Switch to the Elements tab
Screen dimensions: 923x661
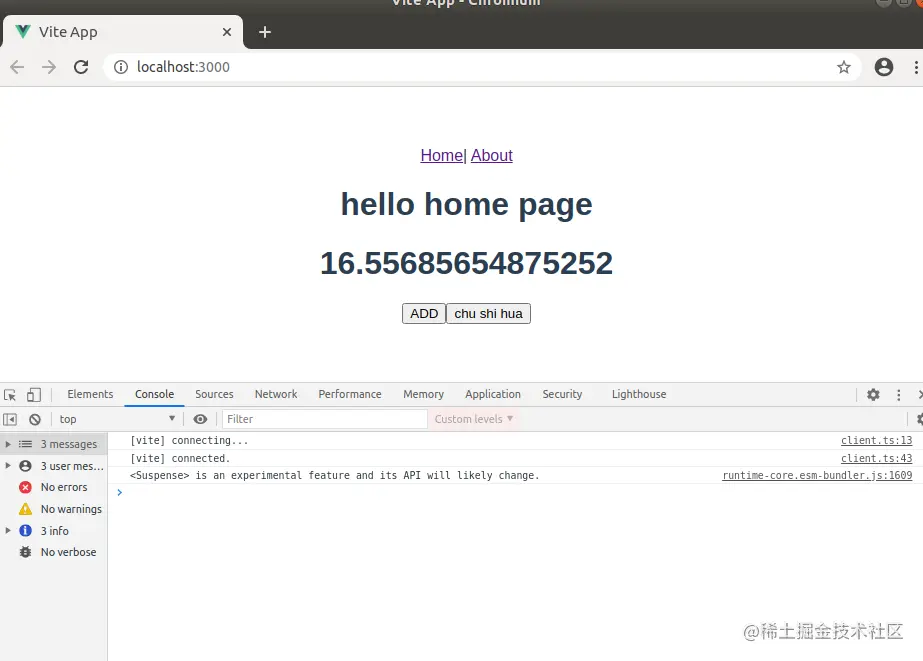[90, 394]
